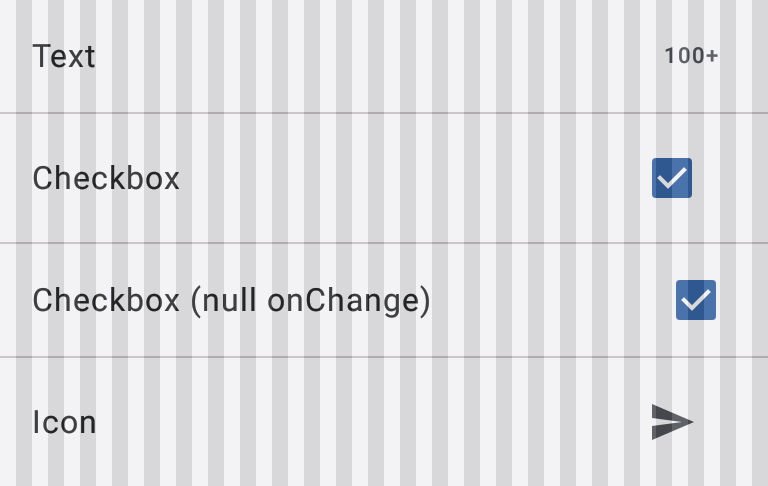The height and width of the screenshot is (486, 768).
Task: Click the 100+ trailing label
Action: (691, 56)
